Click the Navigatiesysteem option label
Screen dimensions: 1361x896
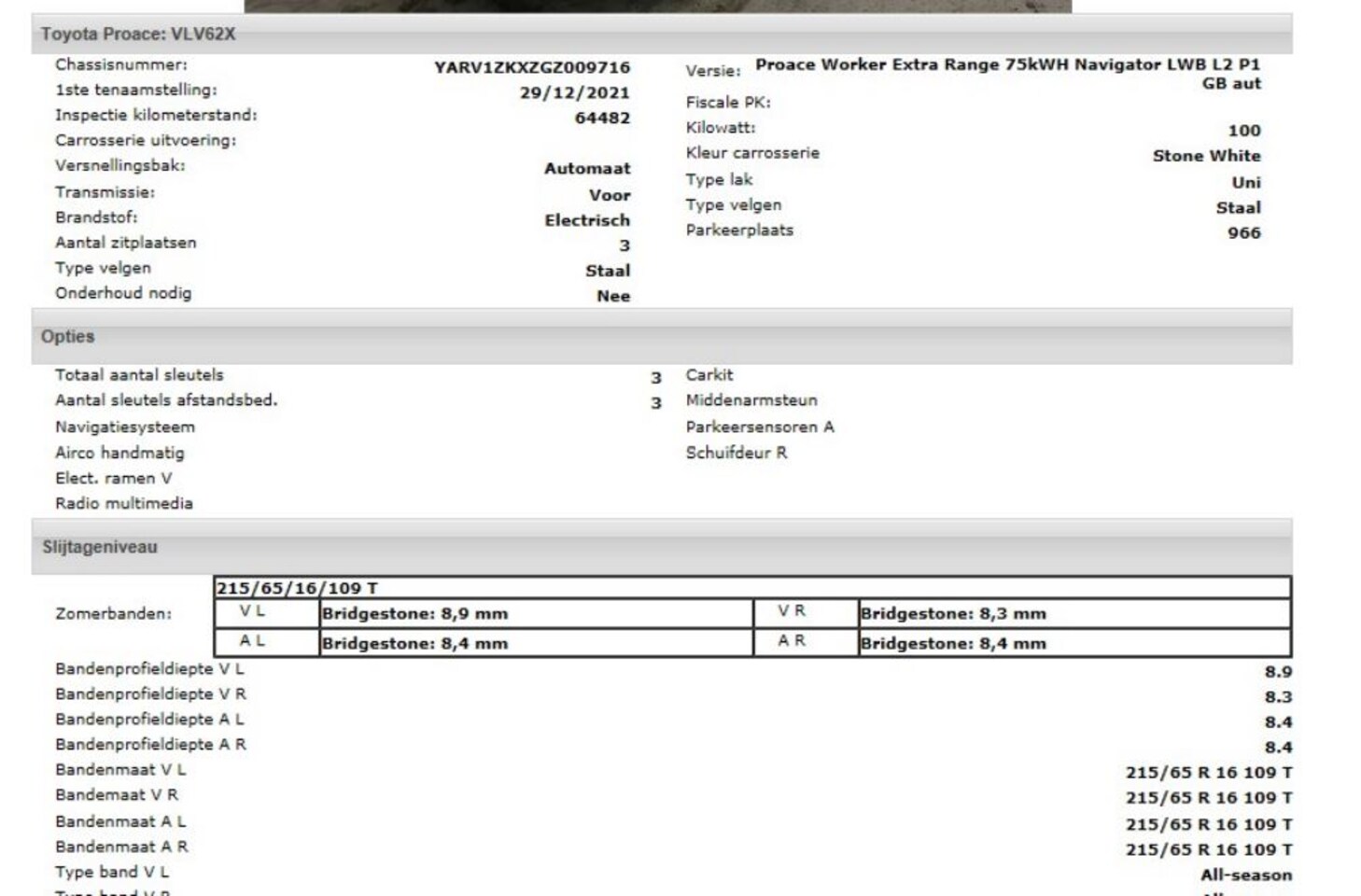point(125,427)
